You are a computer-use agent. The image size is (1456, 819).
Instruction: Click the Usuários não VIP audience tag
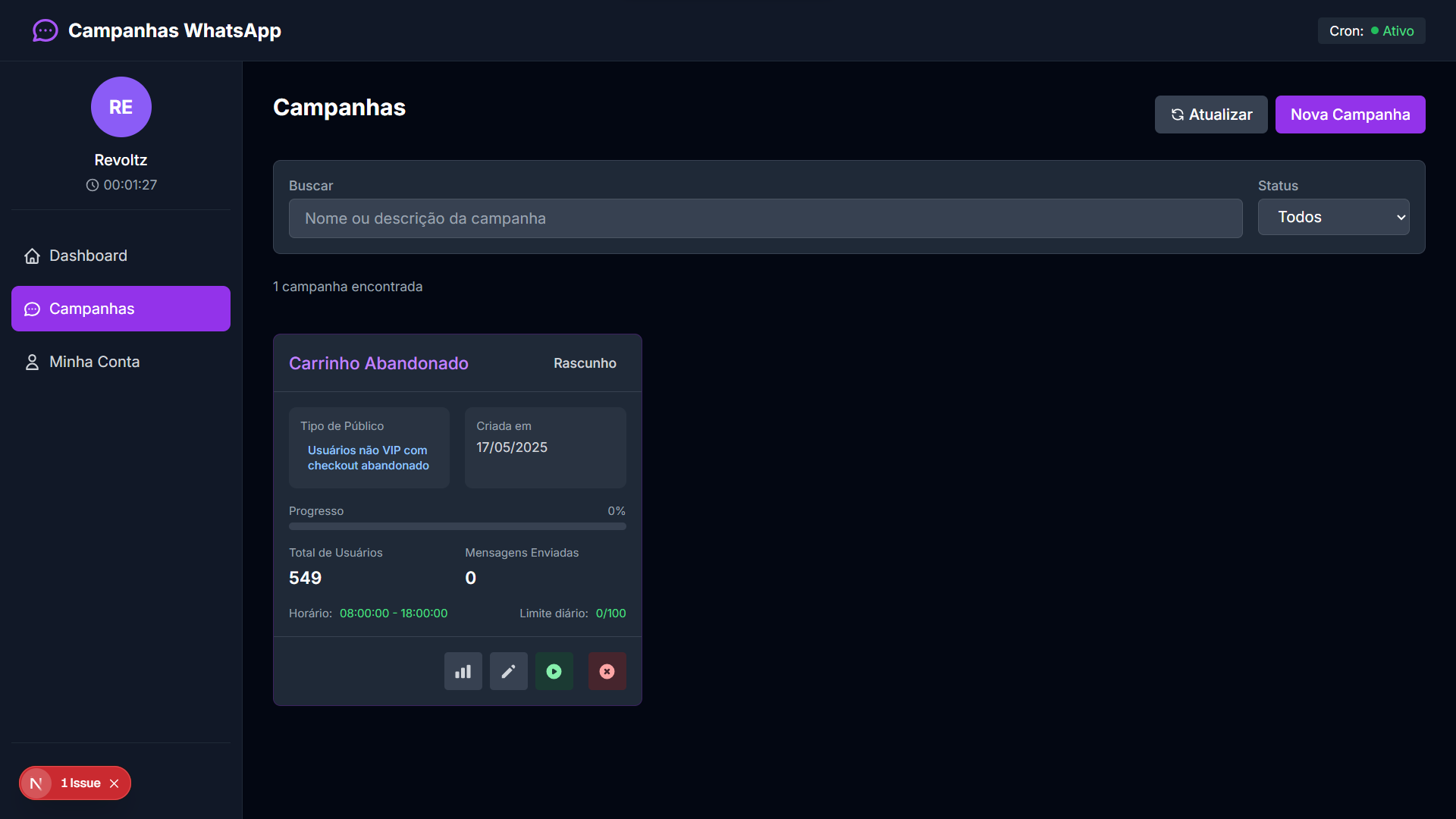click(369, 458)
